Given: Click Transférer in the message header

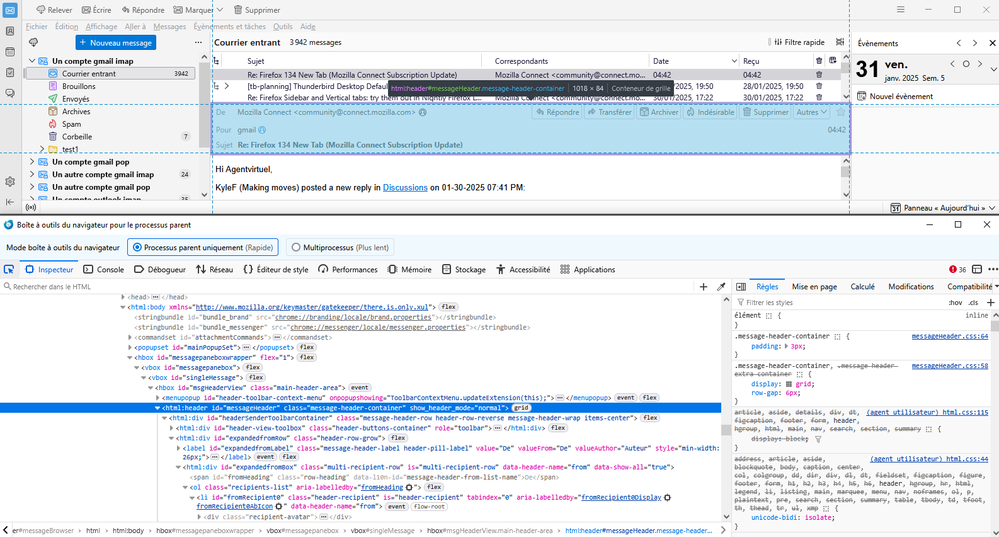Looking at the screenshot, I should [610, 112].
